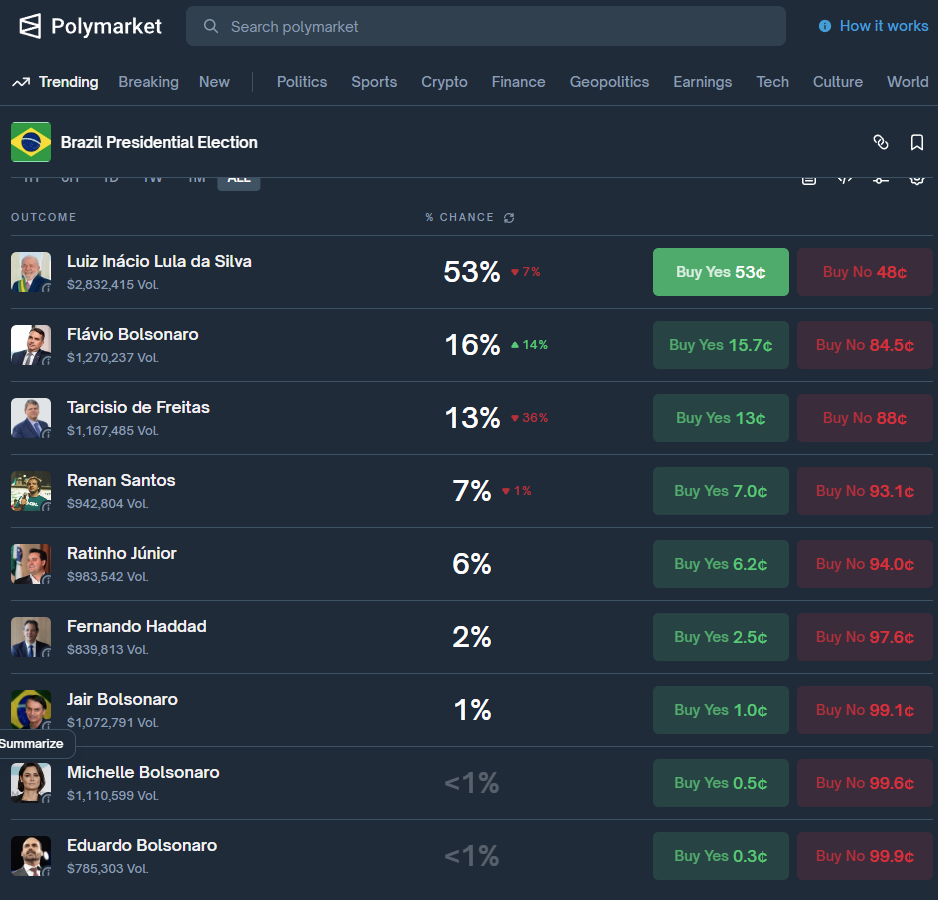Viewport: 938px width, 900px height.
Task: Click the Brazil flag market icon
Action: (31, 142)
